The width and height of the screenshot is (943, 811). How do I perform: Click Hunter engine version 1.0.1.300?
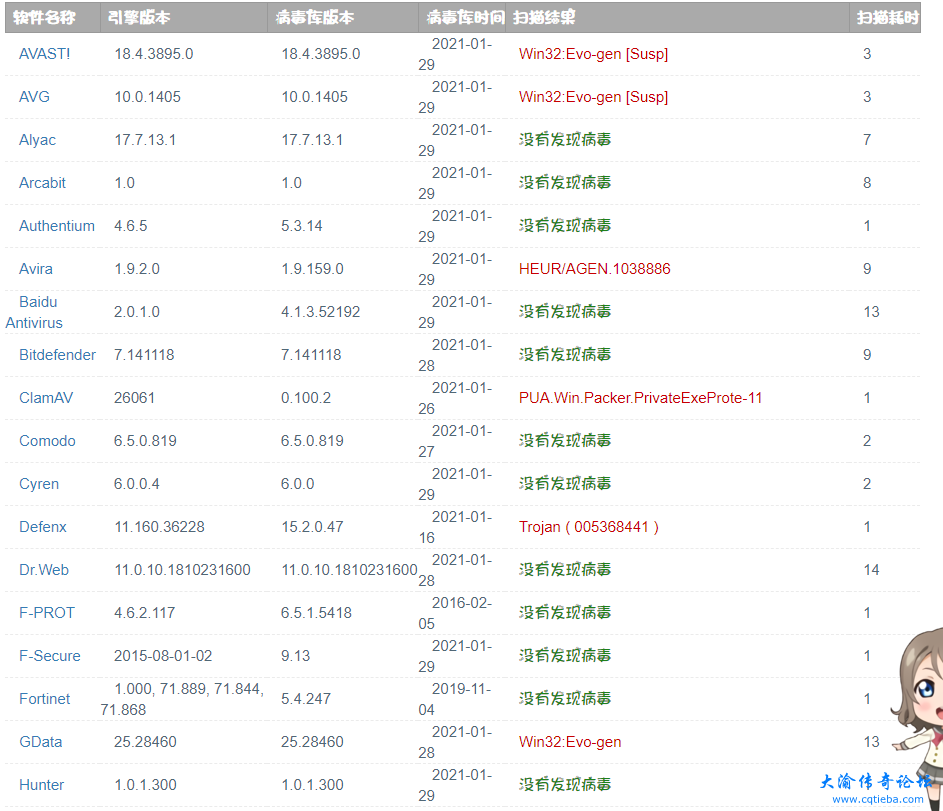146,785
